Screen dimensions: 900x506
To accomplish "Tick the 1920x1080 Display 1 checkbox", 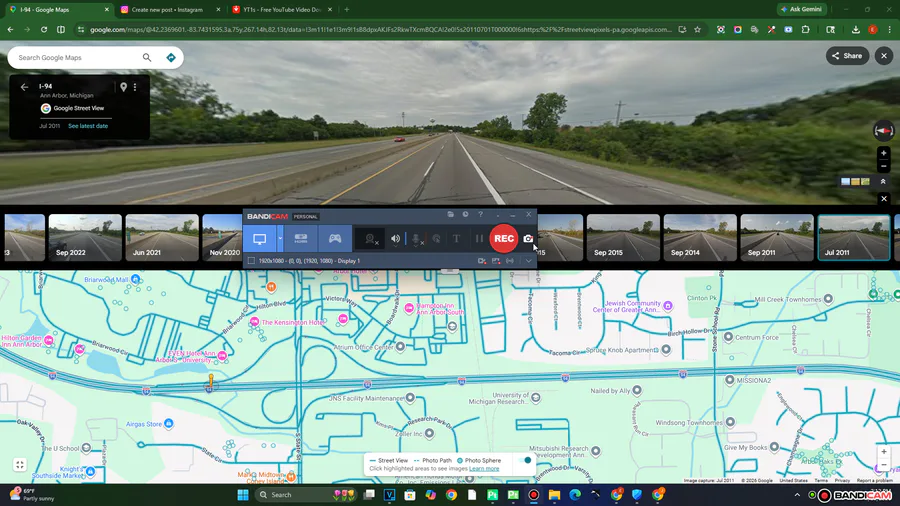I will [251, 261].
